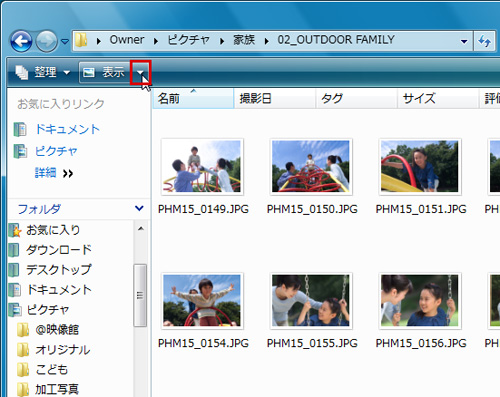Screen dimensions: 500x397
Task: Select ピクチャ in the address breadcrumb
Action: 188,40
